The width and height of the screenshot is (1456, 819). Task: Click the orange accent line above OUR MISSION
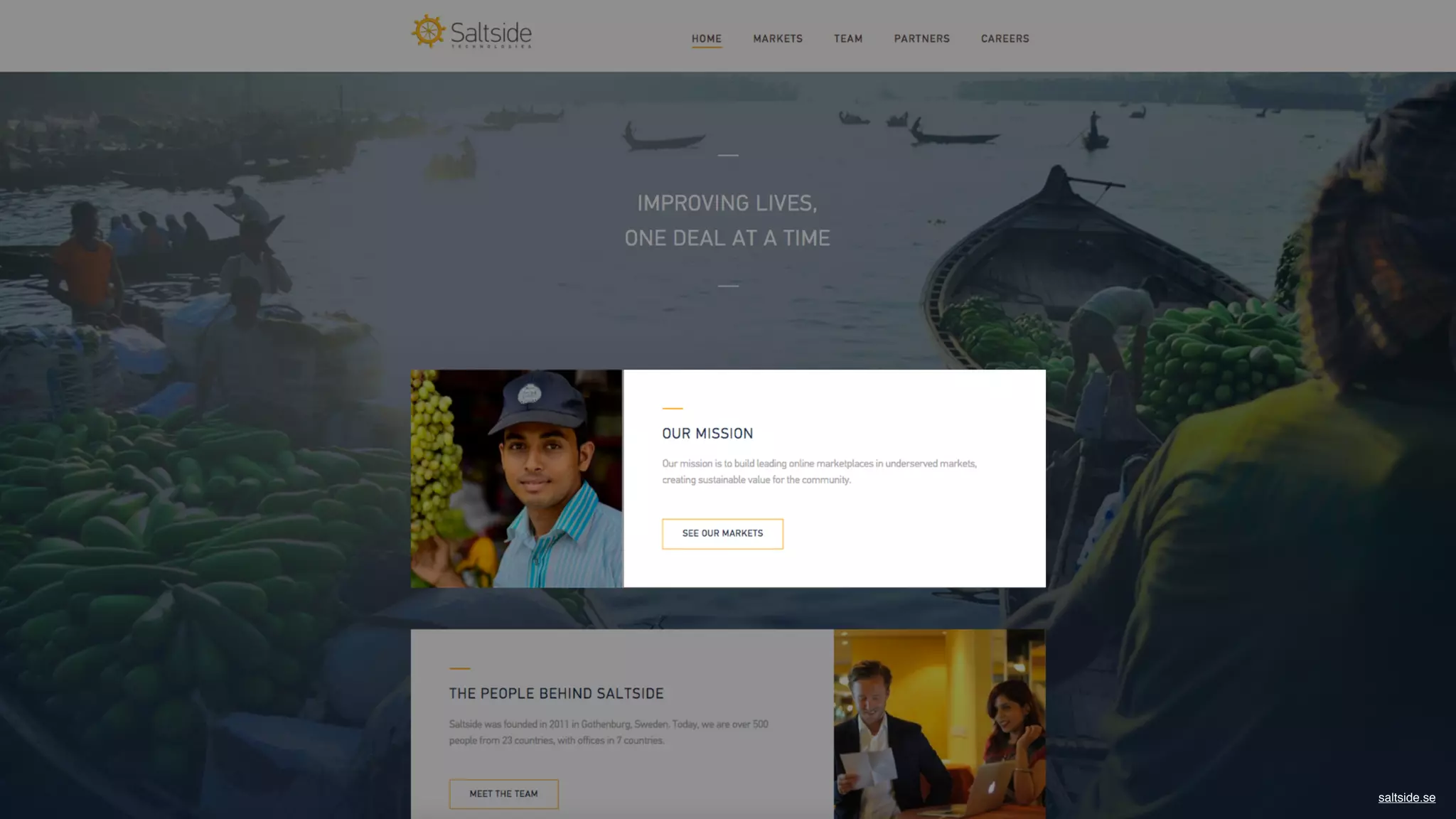(x=673, y=408)
